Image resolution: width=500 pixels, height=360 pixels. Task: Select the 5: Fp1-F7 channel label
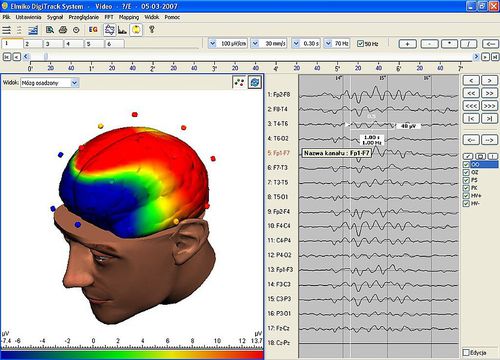coord(279,153)
